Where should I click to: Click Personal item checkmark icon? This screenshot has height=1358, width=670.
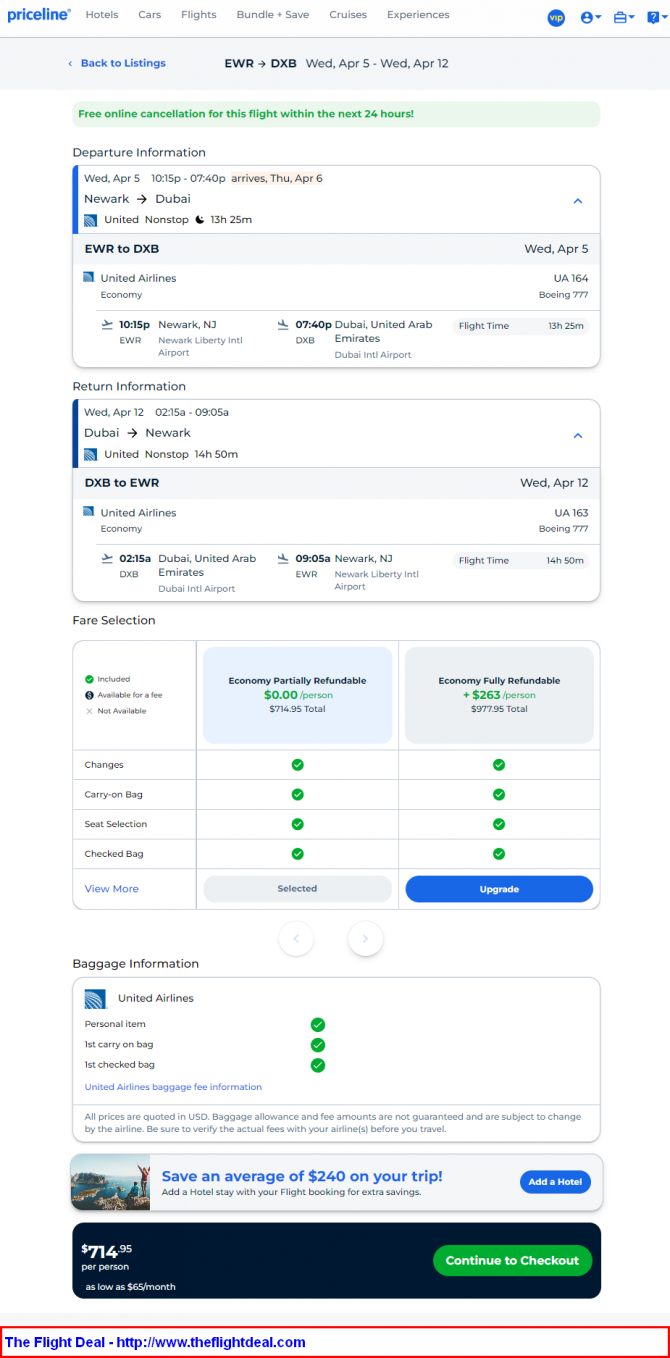click(318, 1025)
